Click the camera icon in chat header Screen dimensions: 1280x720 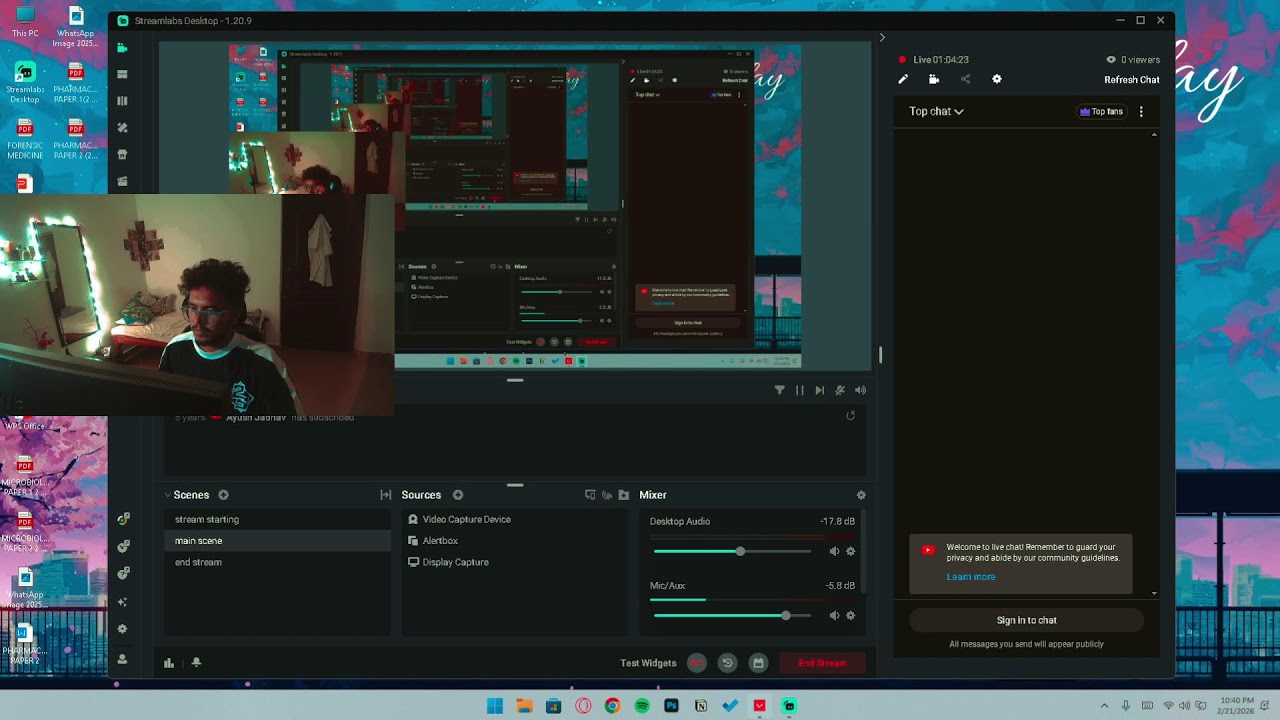(934, 79)
